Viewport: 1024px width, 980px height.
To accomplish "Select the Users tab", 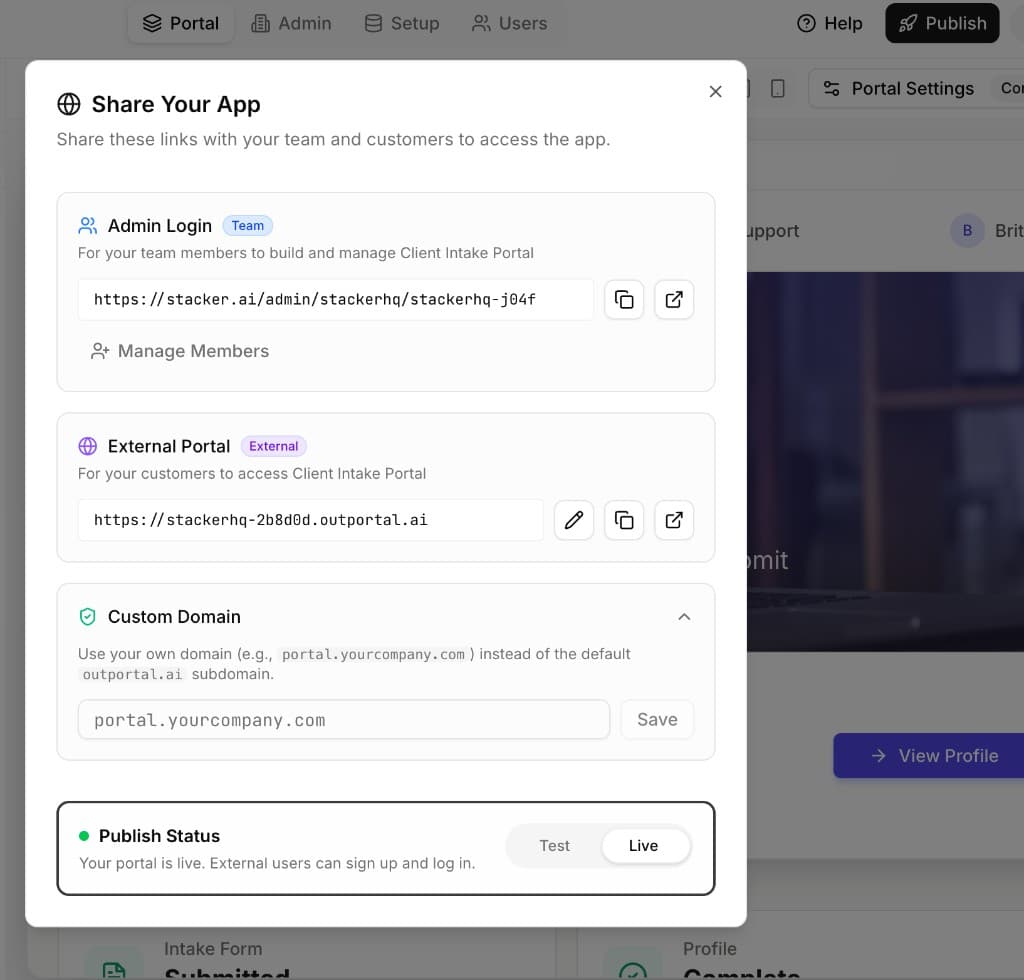I will coord(509,23).
